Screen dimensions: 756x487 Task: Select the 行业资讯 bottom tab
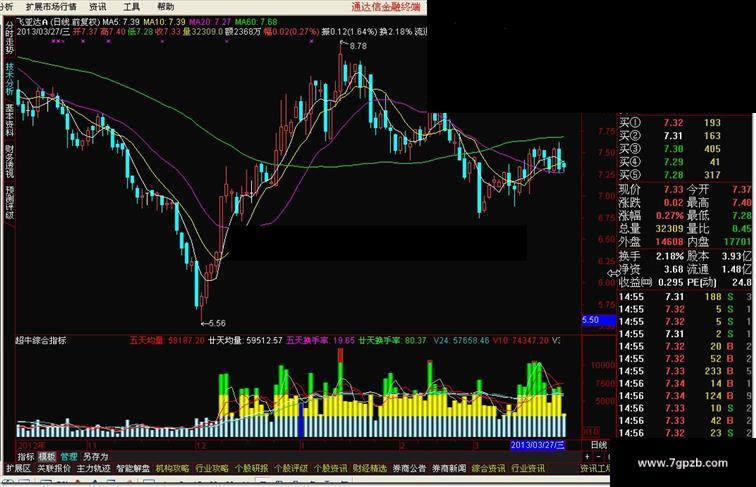point(528,468)
